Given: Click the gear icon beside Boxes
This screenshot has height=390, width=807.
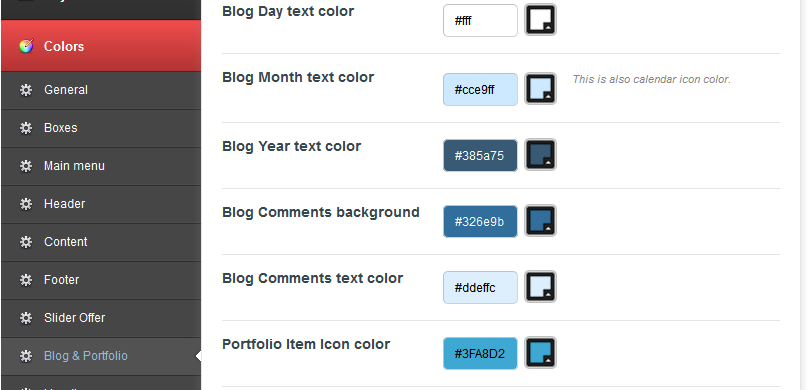Looking at the screenshot, I should [26, 128].
